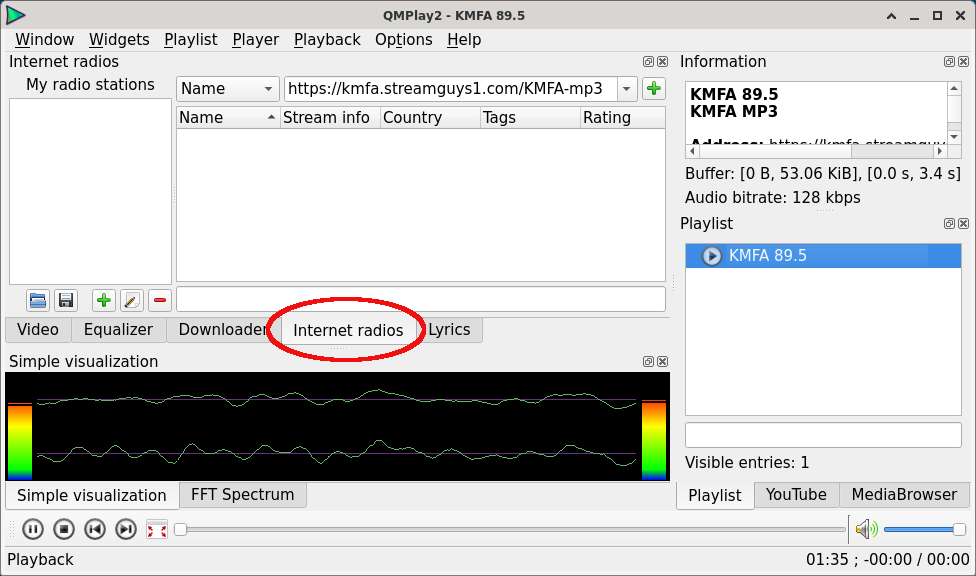The width and height of the screenshot is (976, 576).
Task: Float the Information panel
Action: (x=949, y=62)
